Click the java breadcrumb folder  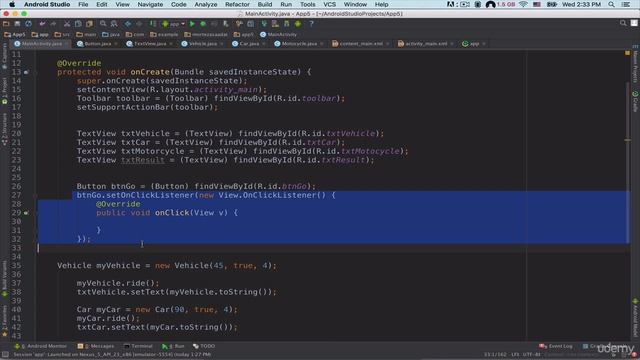click(x=111, y=35)
